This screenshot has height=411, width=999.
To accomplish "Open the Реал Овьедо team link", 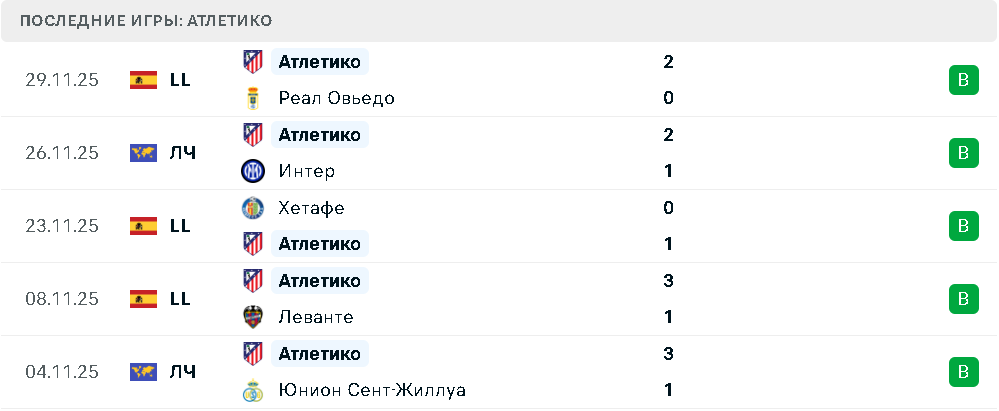I will (x=336, y=98).
